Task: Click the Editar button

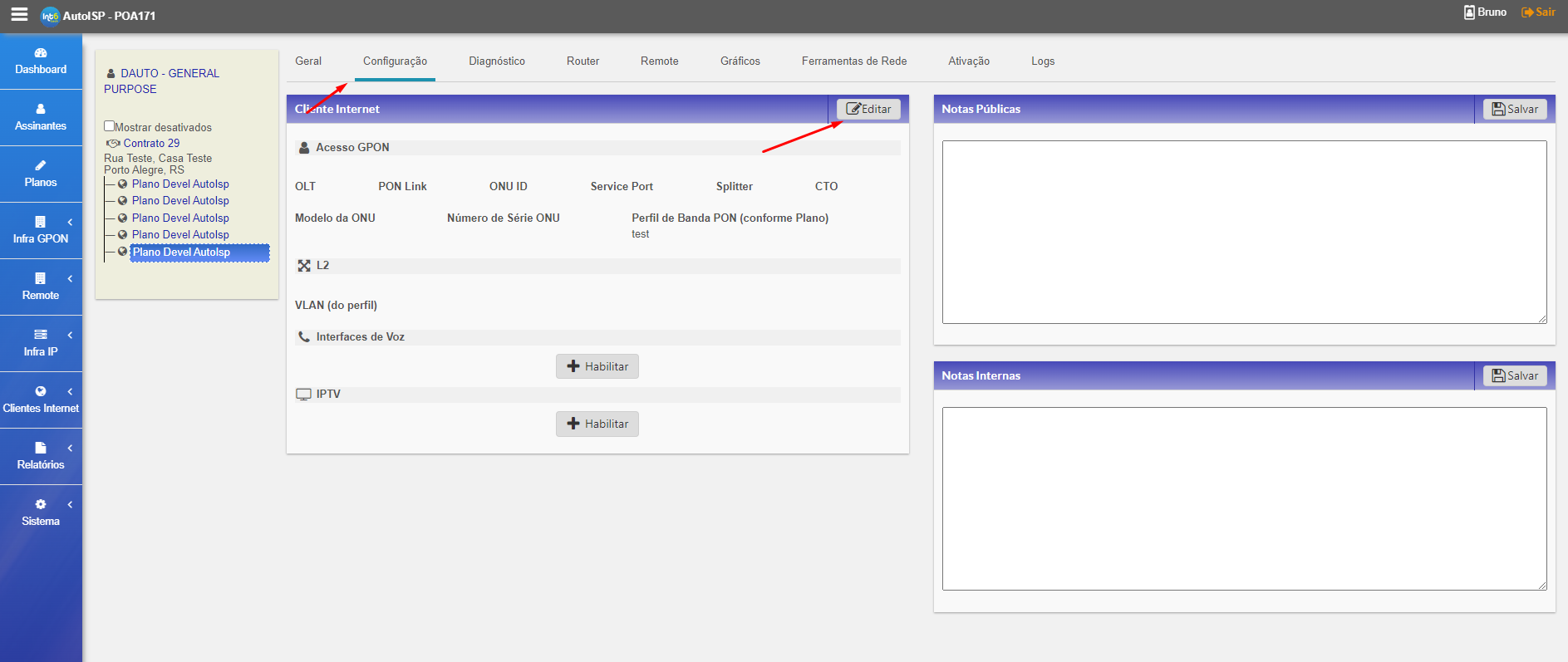Action: 868,109
